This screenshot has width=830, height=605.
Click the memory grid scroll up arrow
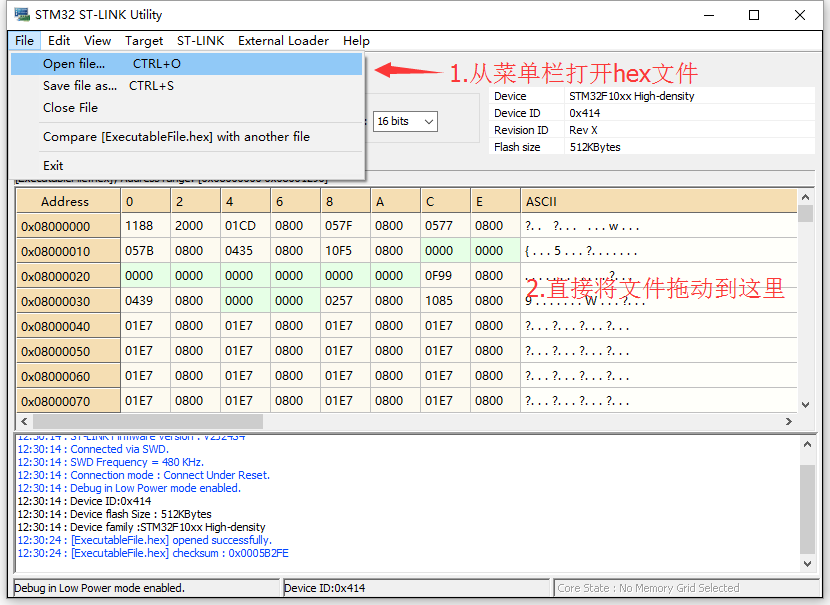point(805,197)
